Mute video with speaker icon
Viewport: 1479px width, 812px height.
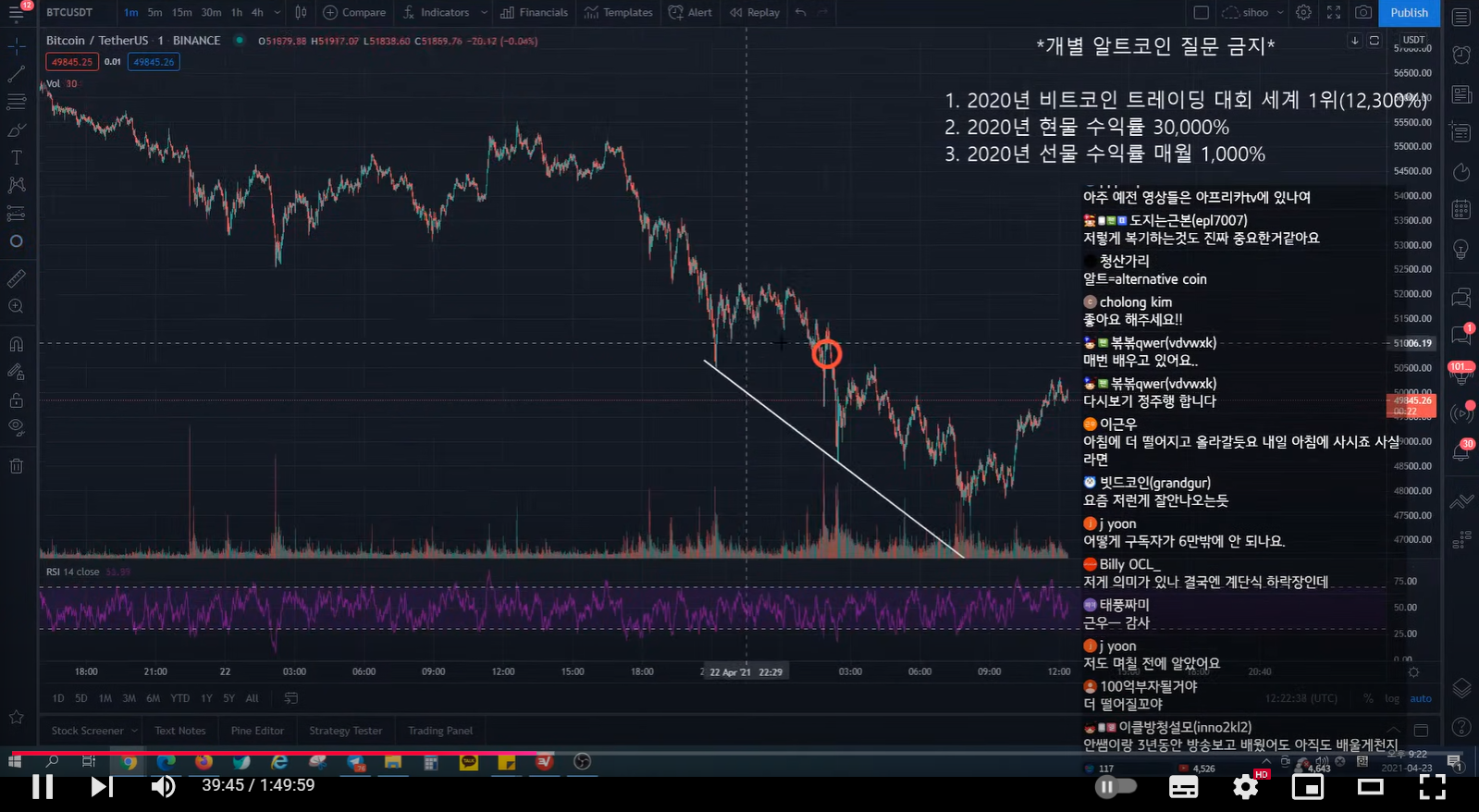(x=163, y=786)
